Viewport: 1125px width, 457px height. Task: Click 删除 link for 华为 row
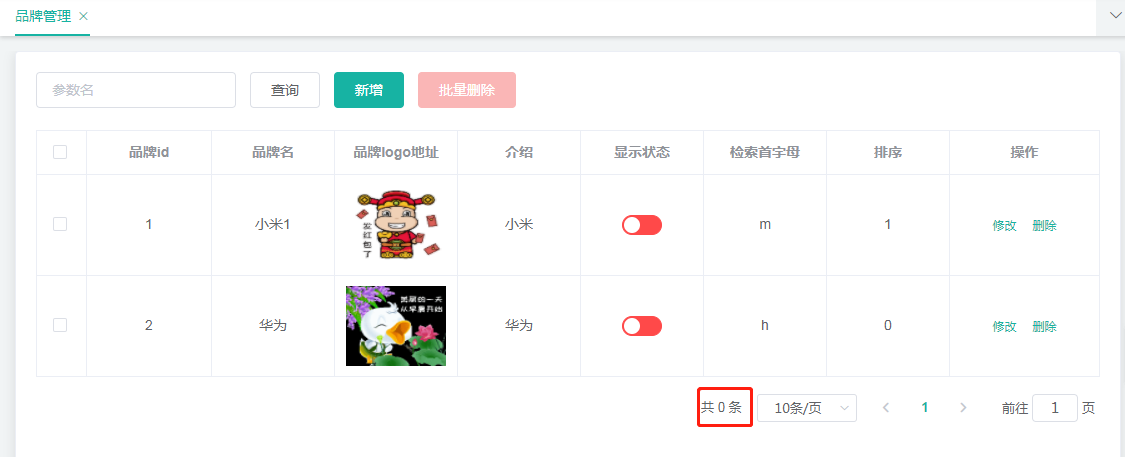(1045, 326)
